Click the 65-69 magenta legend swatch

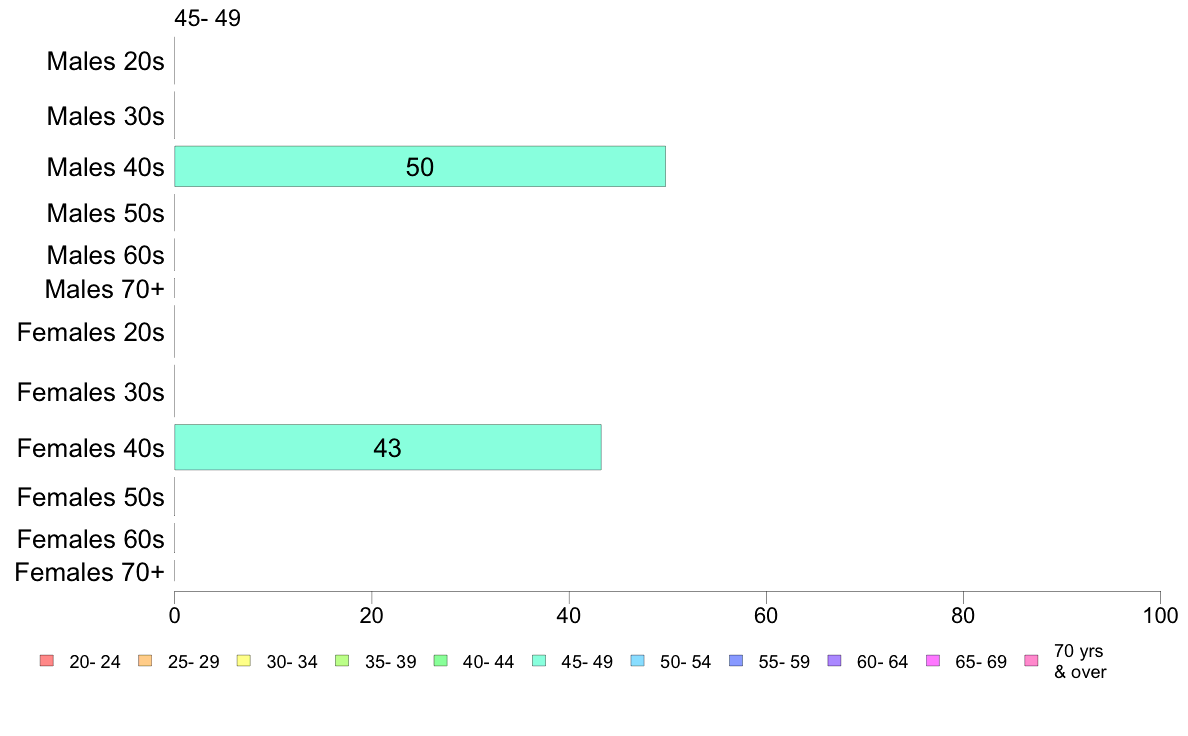933,661
